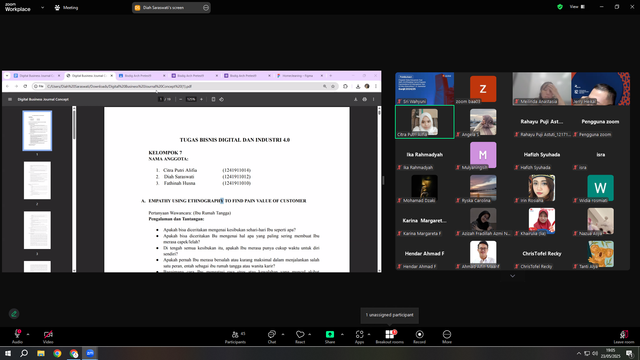
Task: Select Widia rosmiati's W avatar tile
Action: coord(600,188)
